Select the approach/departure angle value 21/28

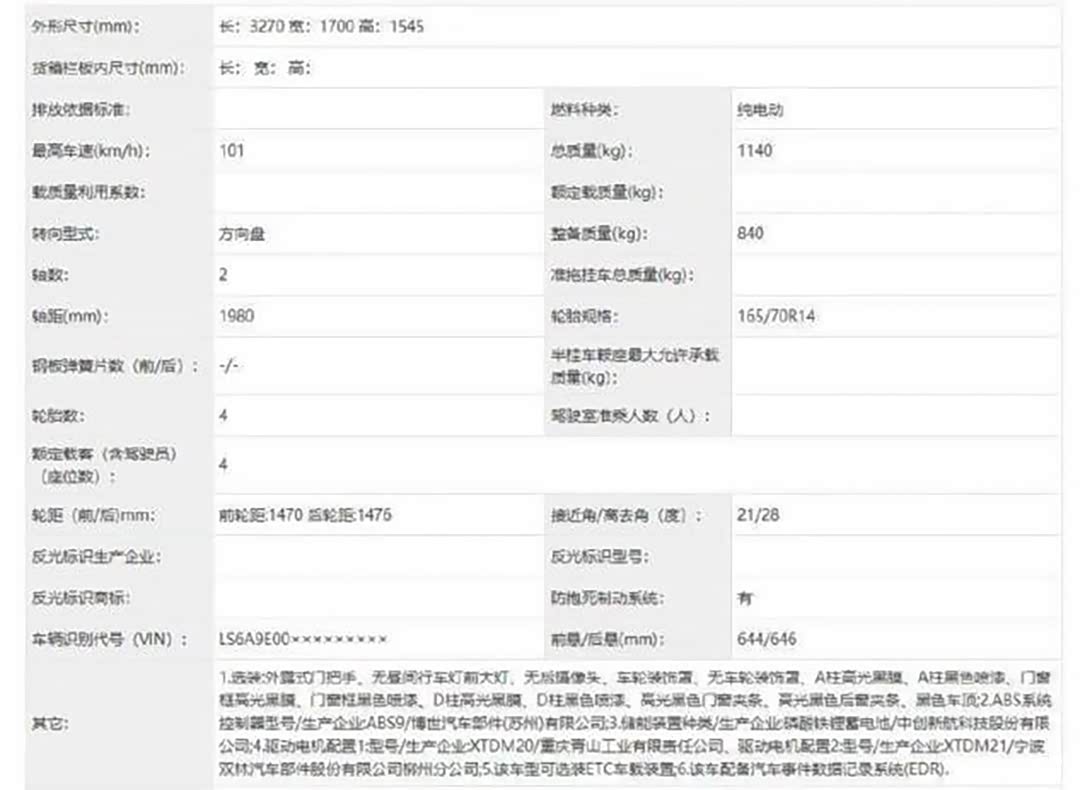(x=756, y=515)
